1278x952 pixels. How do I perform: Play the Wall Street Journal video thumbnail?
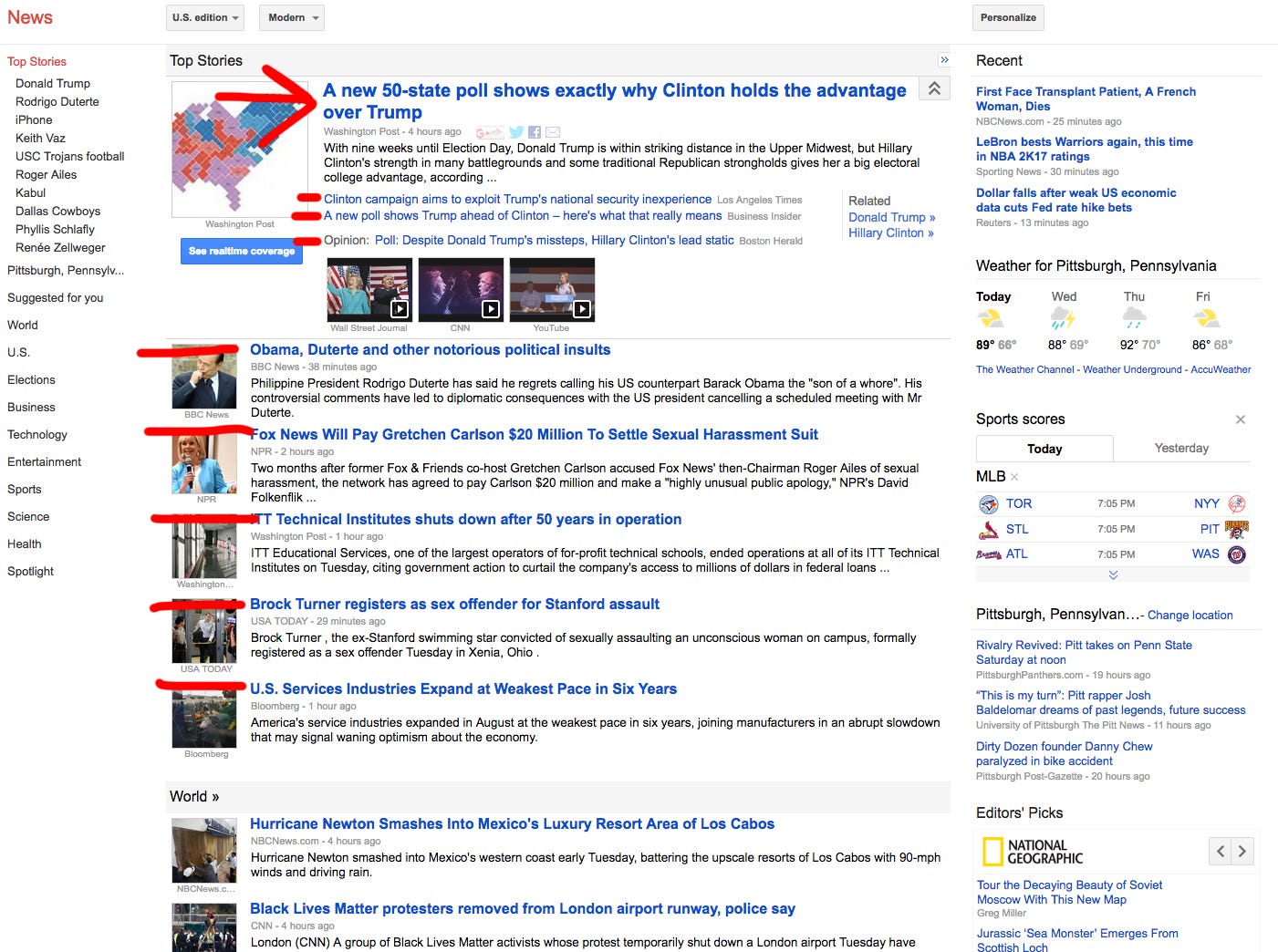click(369, 290)
